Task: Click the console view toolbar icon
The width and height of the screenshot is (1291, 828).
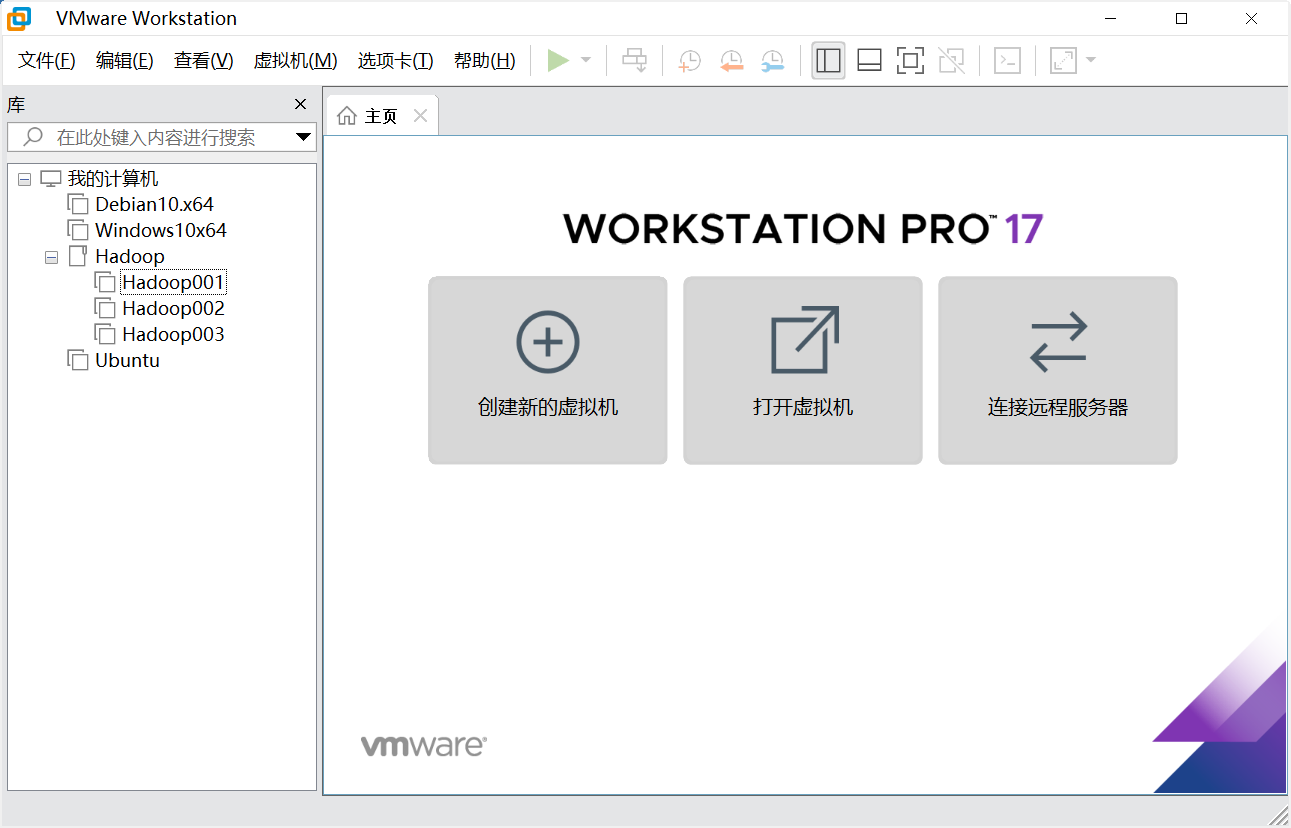Action: pos(1007,61)
